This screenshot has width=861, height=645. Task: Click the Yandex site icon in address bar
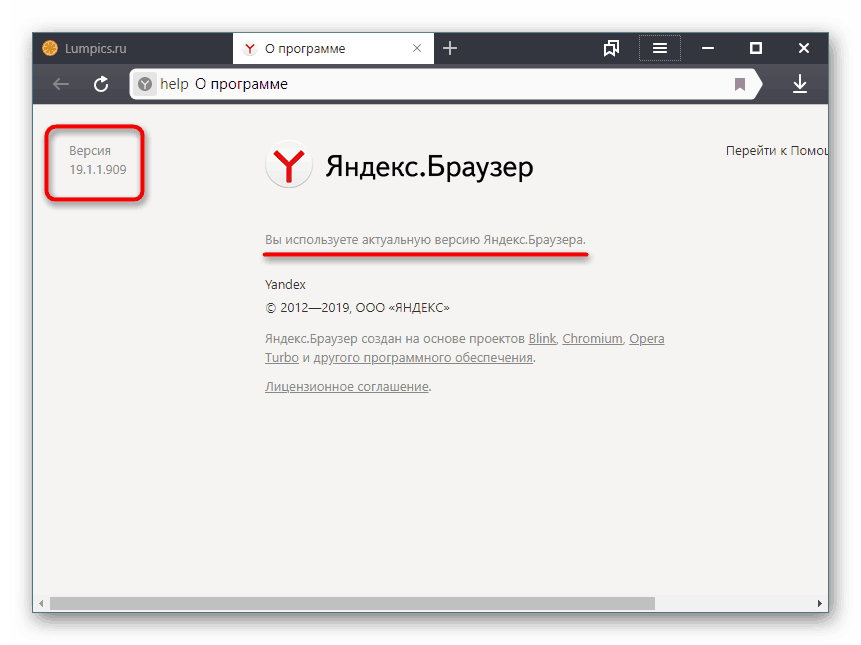(x=145, y=84)
